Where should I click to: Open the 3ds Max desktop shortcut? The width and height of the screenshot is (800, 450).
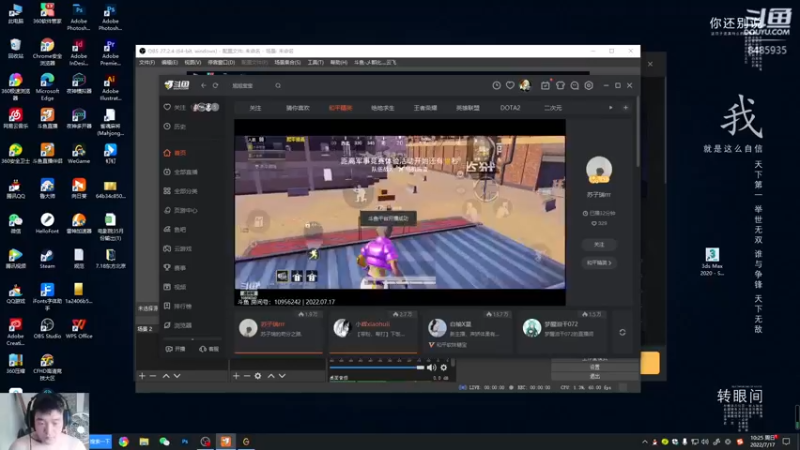point(712,261)
